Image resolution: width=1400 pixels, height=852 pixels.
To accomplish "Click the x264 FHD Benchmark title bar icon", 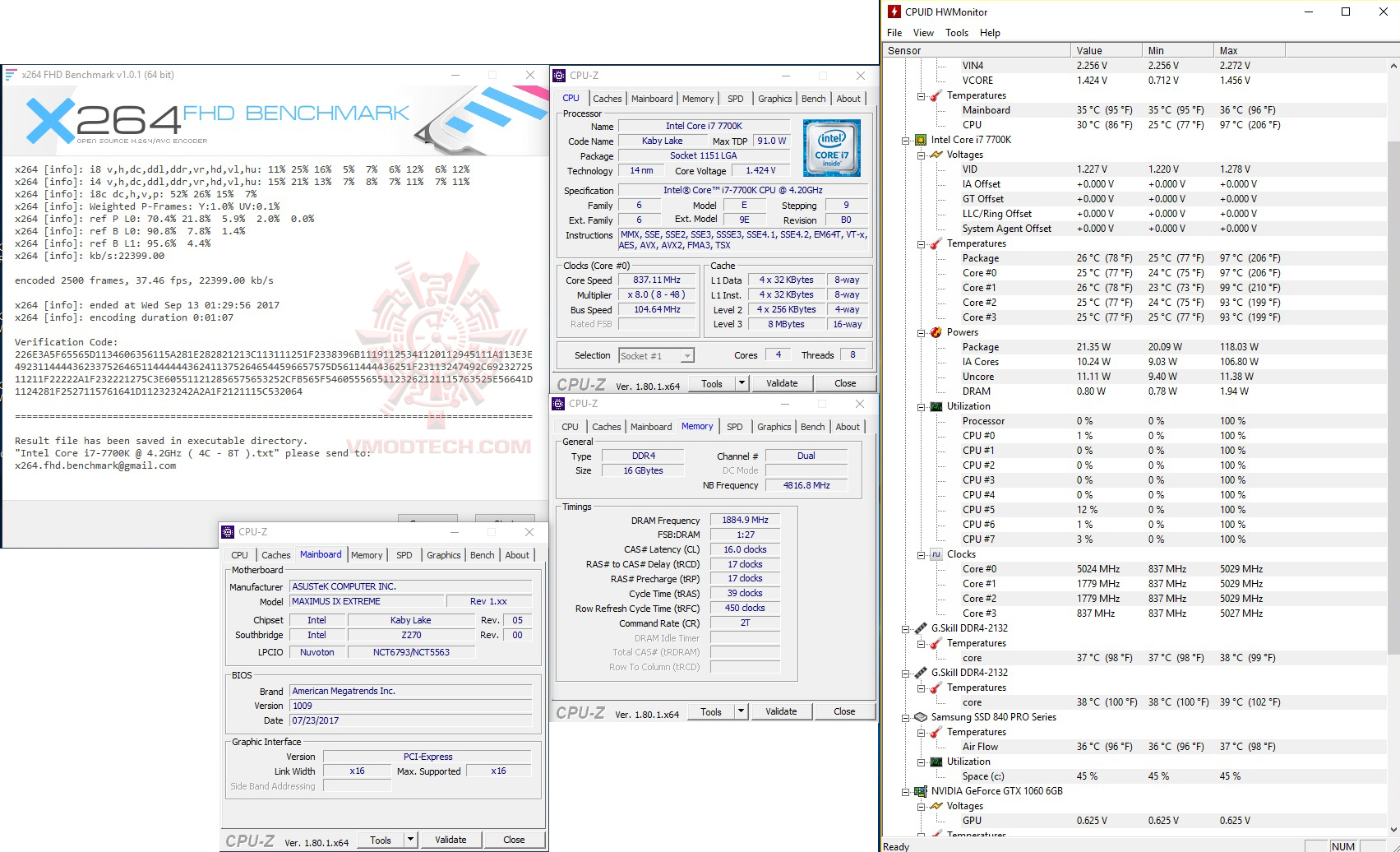I will (x=11, y=74).
